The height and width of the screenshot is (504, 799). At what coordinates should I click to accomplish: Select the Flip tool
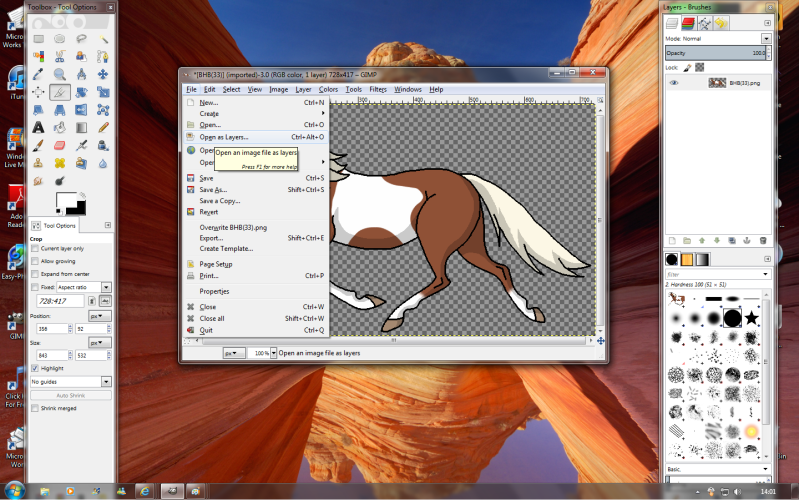[81, 110]
